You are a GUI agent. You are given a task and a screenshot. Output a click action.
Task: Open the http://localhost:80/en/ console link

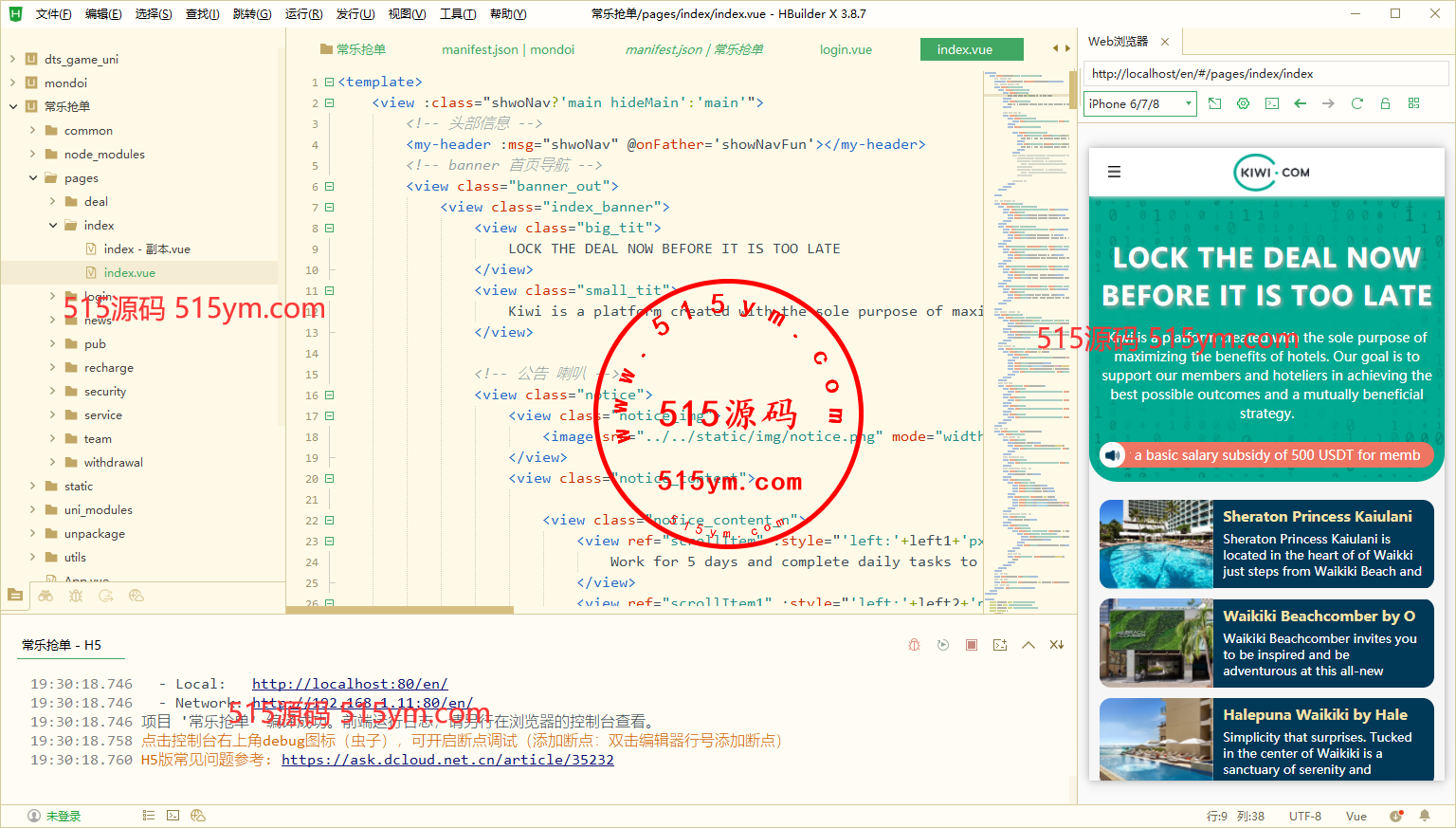[x=349, y=684]
